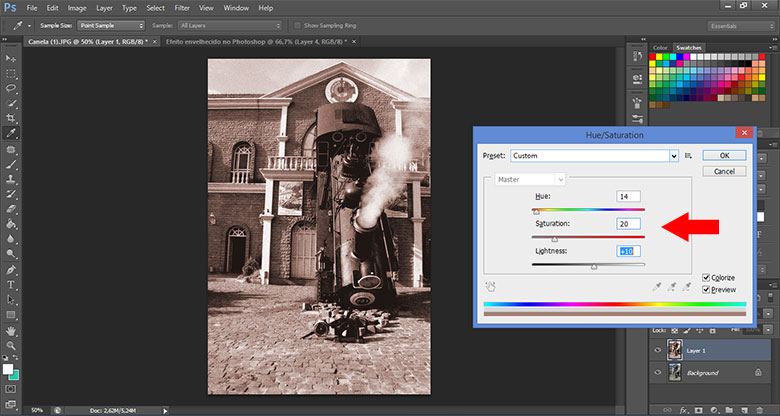Open the Preset dropdown showing Custom
This screenshot has width=780, height=416.
pos(594,156)
